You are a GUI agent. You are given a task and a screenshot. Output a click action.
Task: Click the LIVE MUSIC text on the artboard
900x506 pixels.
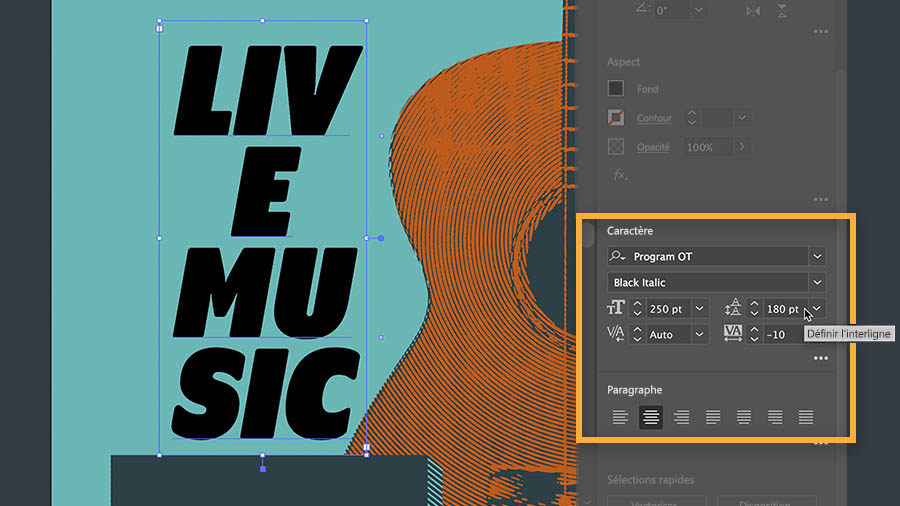[266, 241]
